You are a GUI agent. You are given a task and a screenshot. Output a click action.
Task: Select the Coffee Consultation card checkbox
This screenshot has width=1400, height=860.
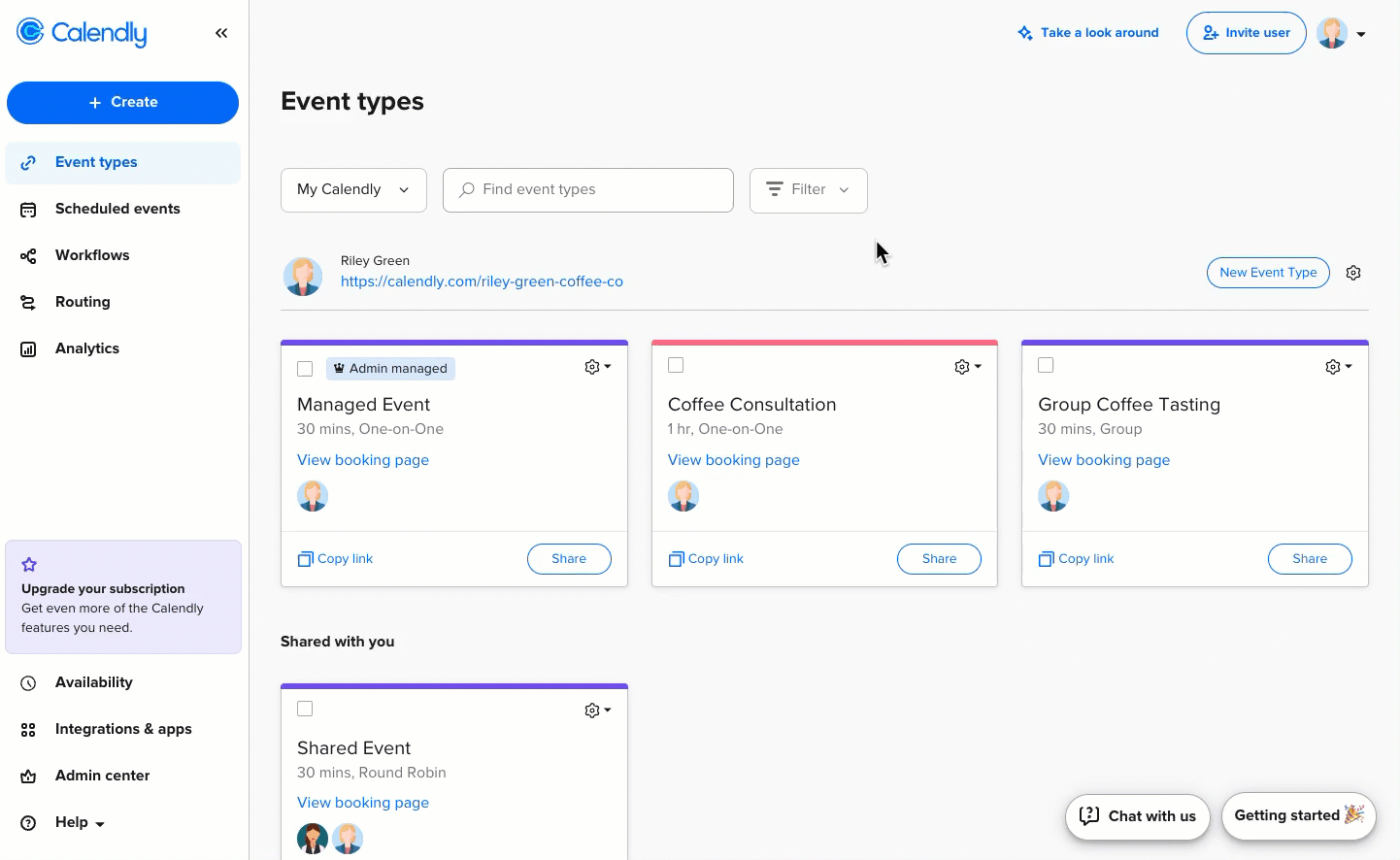point(676,365)
